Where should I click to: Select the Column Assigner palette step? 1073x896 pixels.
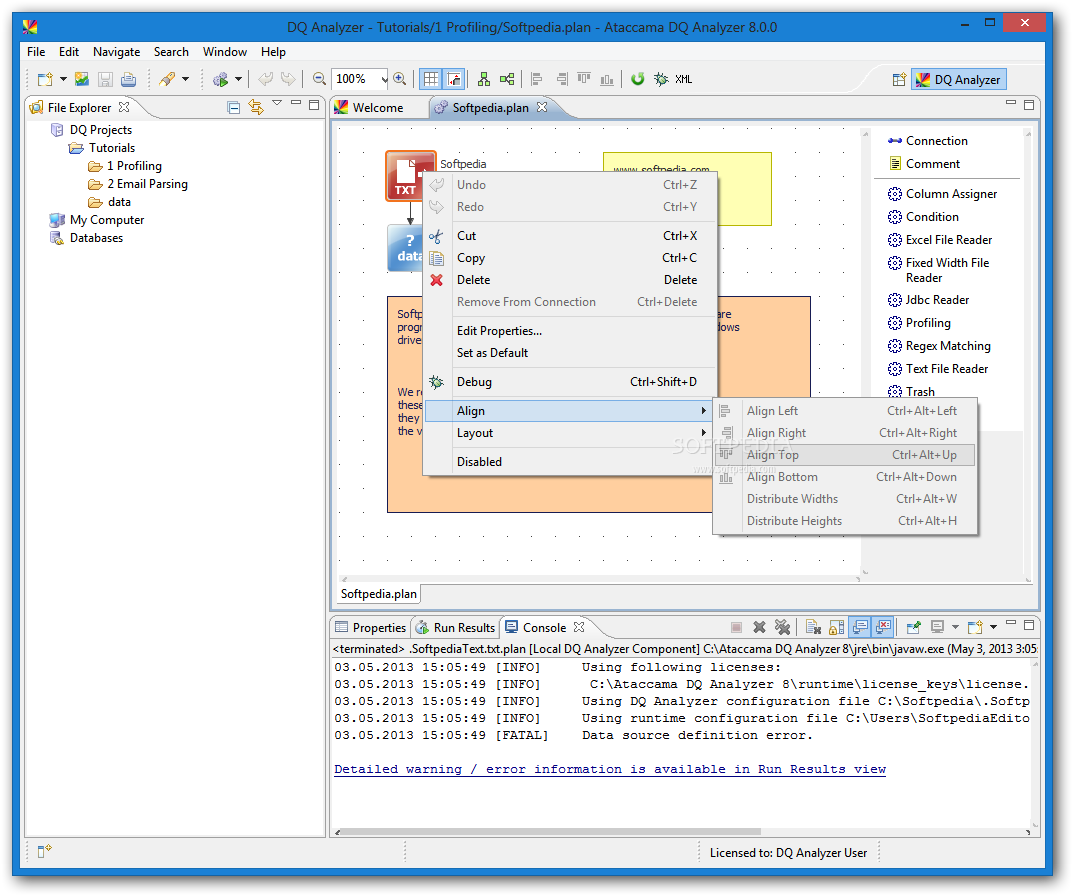point(942,194)
